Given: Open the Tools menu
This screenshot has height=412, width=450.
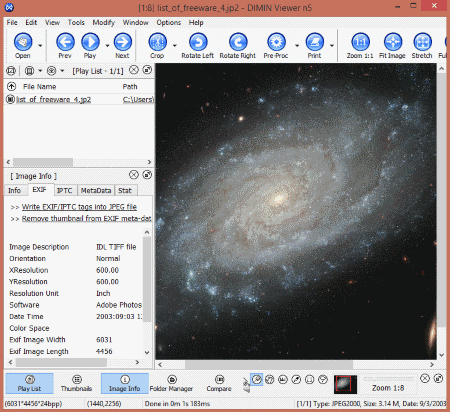Looking at the screenshot, I should coord(76,23).
